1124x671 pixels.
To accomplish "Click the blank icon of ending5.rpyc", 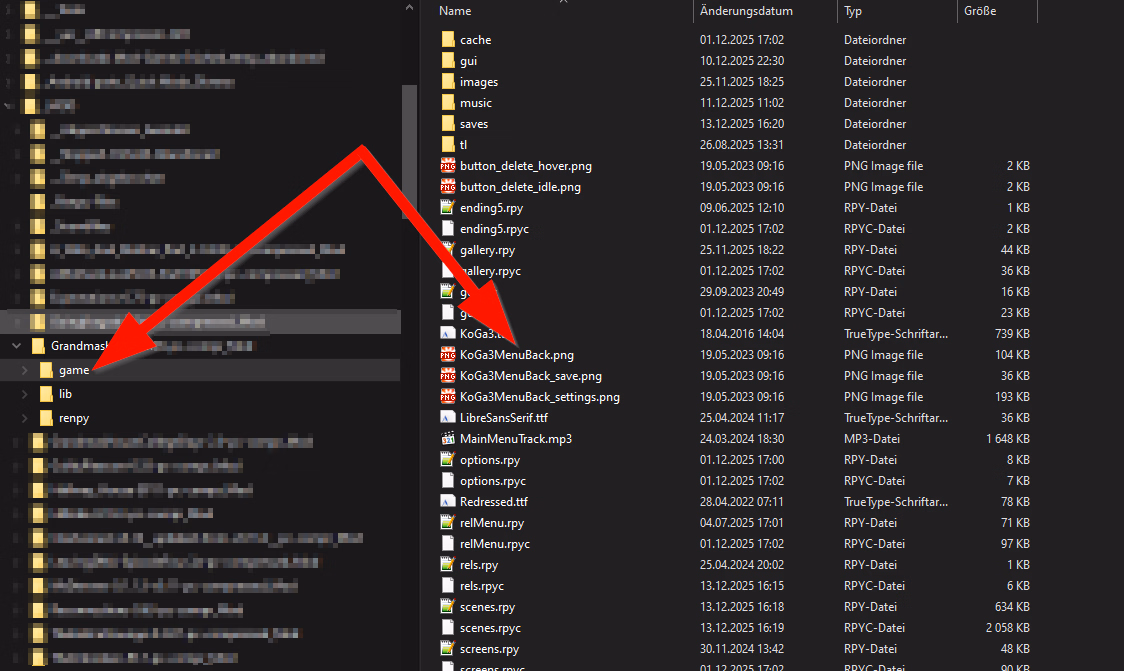I will [x=448, y=229].
